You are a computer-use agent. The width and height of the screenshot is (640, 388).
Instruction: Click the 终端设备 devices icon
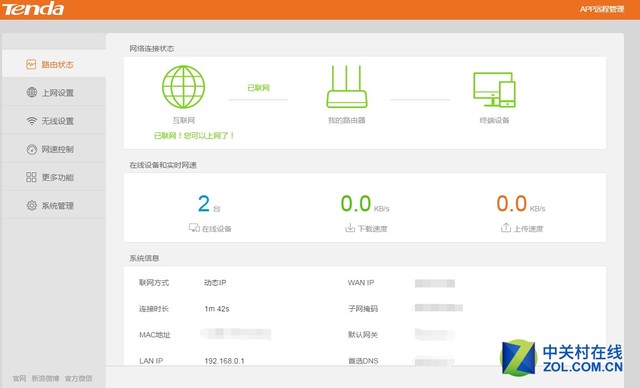[x=494, y=90]
